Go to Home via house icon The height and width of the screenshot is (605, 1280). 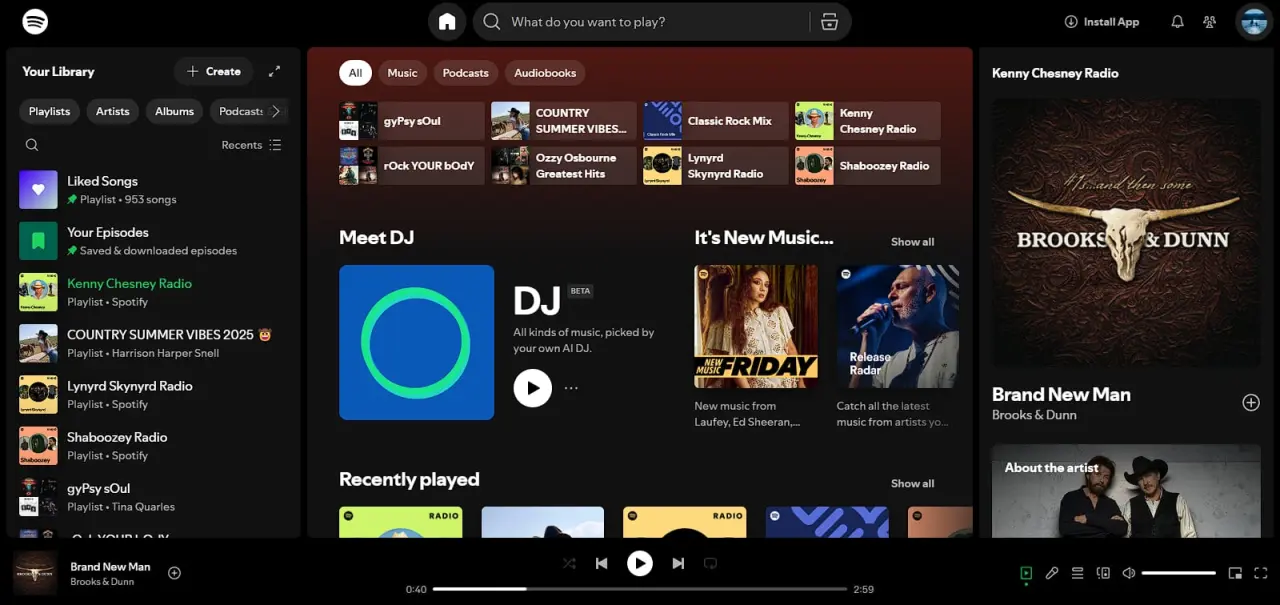[x=447, y=21]
